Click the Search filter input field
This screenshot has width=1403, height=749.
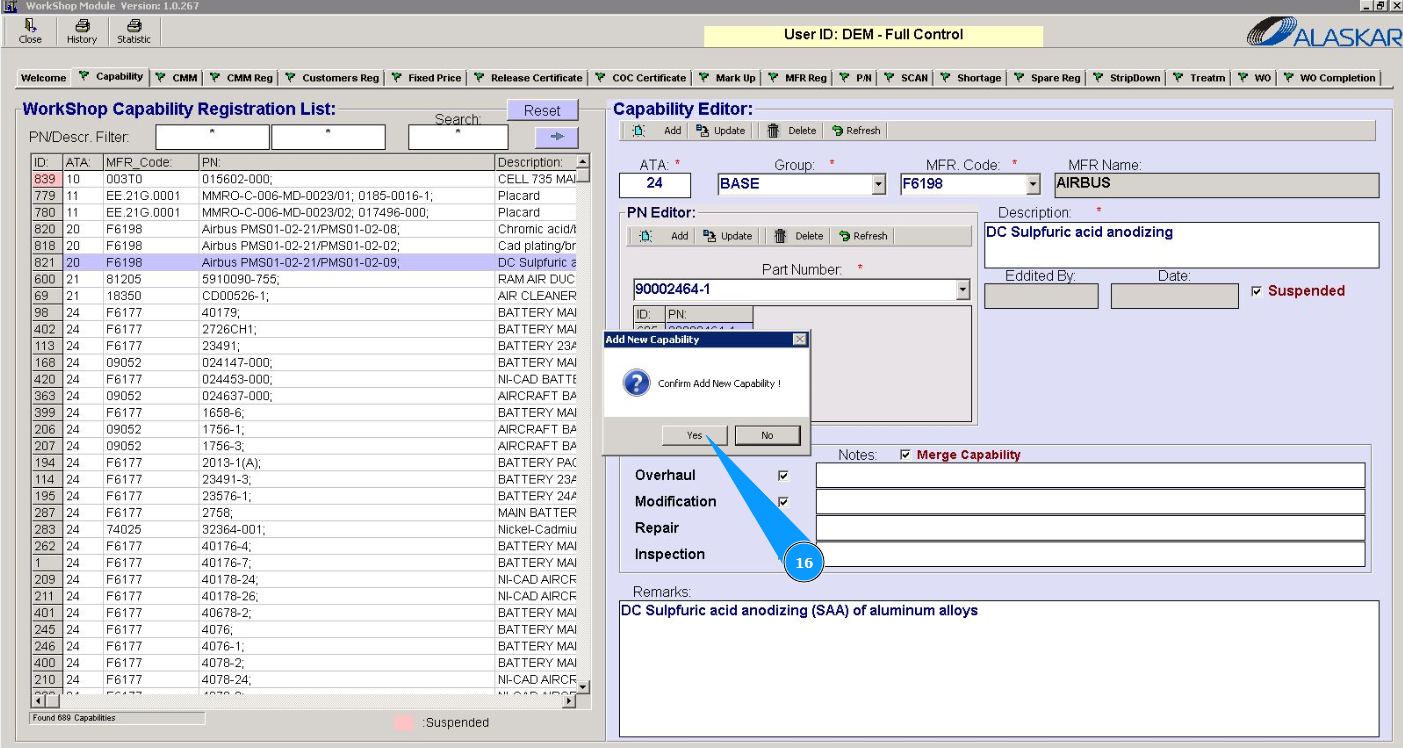tap(458, 137)
